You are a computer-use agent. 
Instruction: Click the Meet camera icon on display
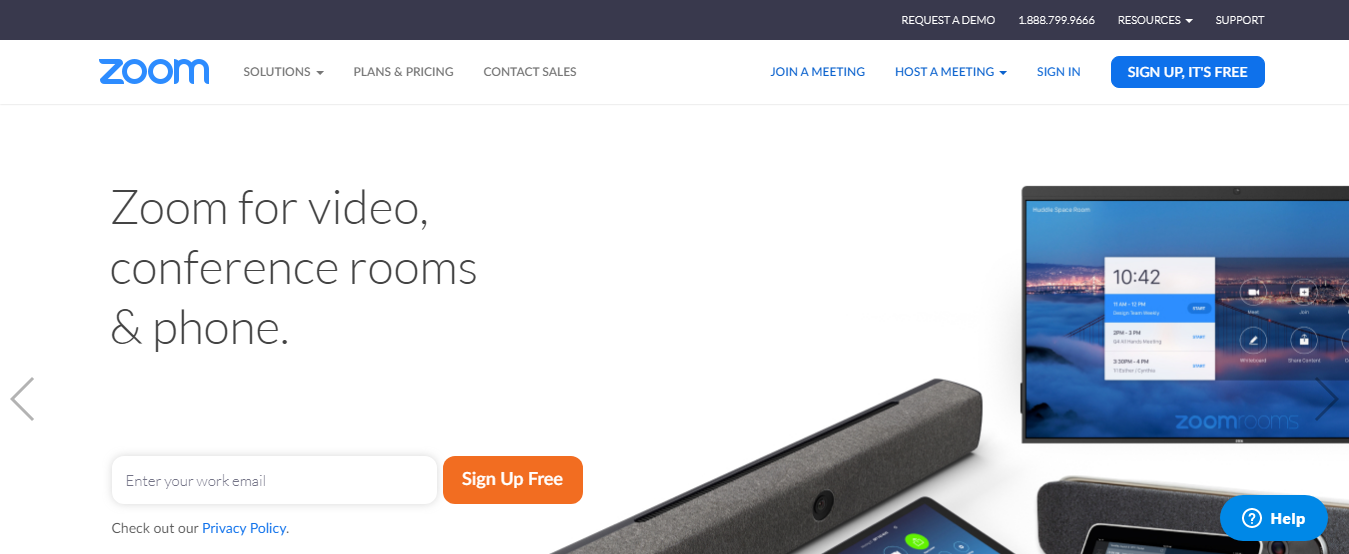[1253, 292]
